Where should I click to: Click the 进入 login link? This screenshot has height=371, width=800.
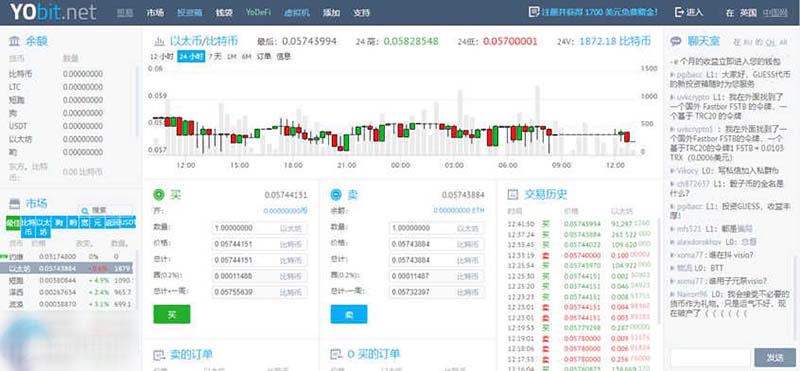click(694, 12)
